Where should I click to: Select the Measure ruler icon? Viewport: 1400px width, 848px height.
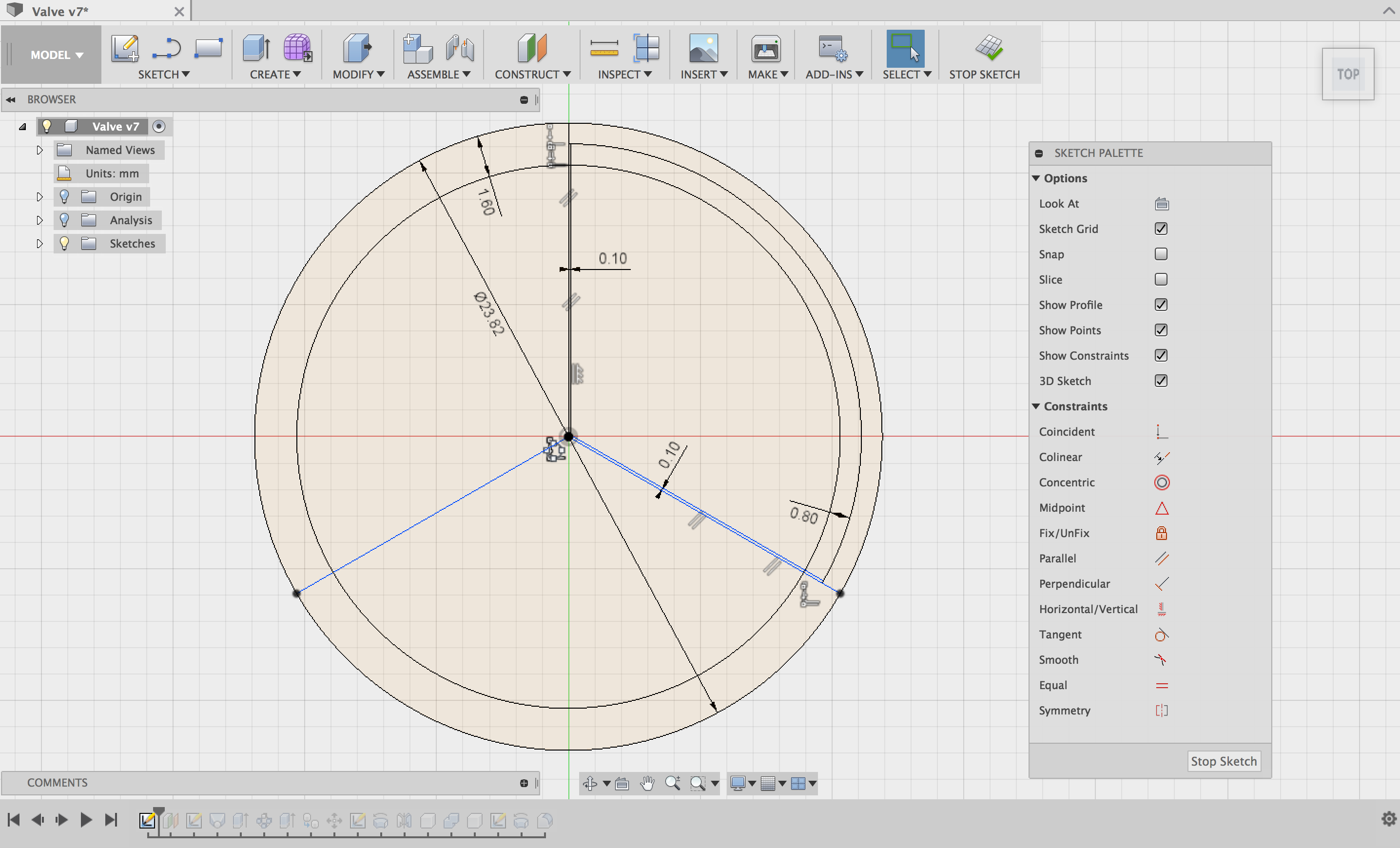604,48
